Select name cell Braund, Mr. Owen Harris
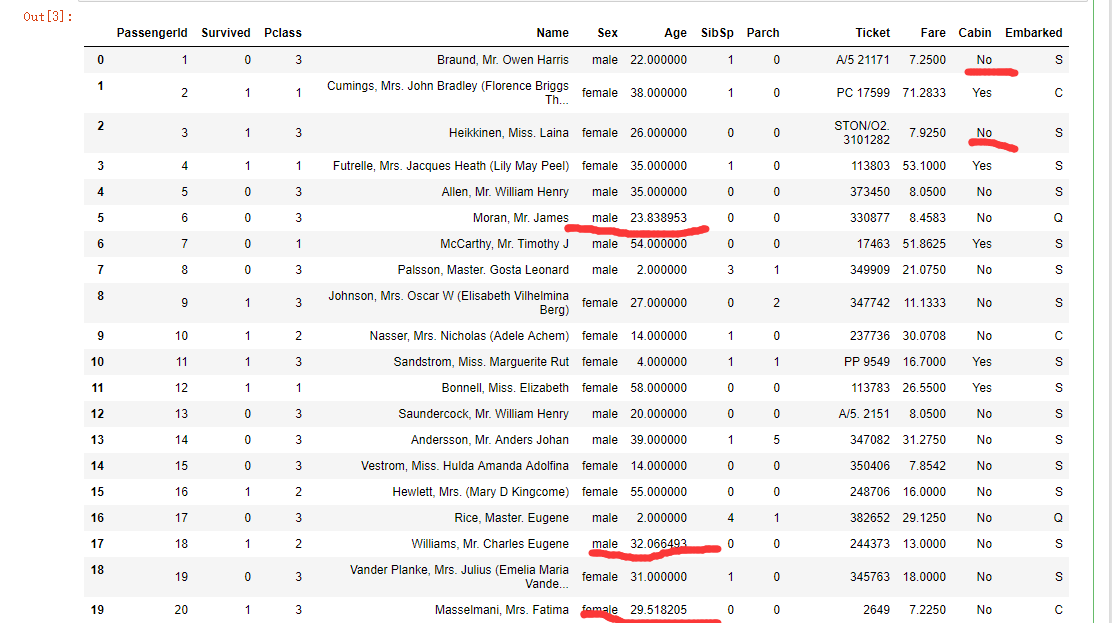The image size is (1112, 623). (x=503, y=60)
